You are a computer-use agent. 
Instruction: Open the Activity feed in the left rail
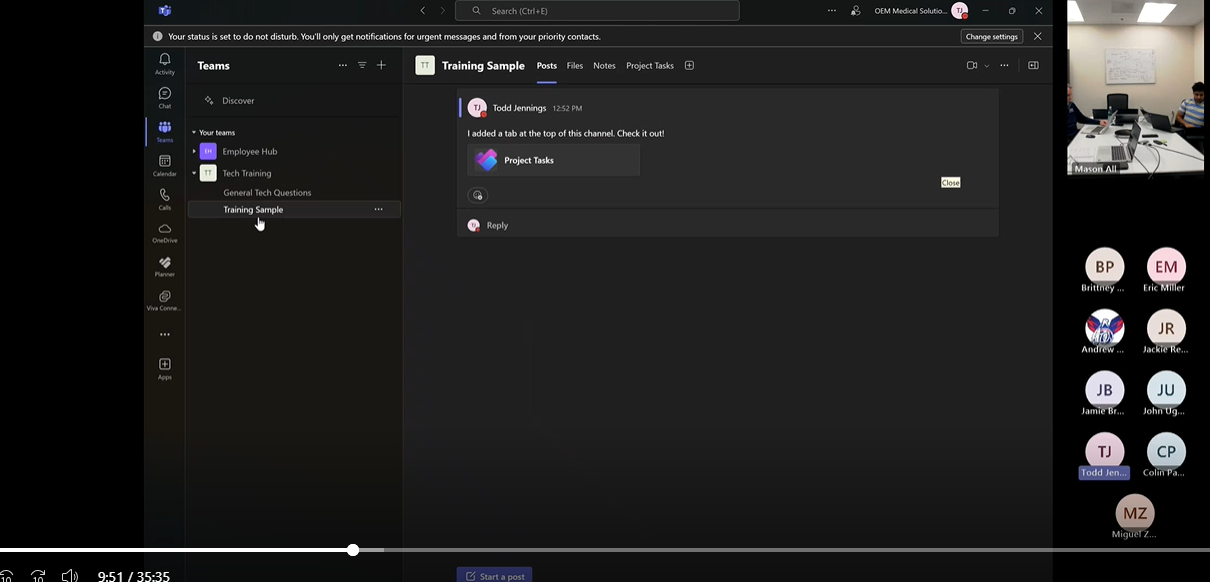point(165,64)
